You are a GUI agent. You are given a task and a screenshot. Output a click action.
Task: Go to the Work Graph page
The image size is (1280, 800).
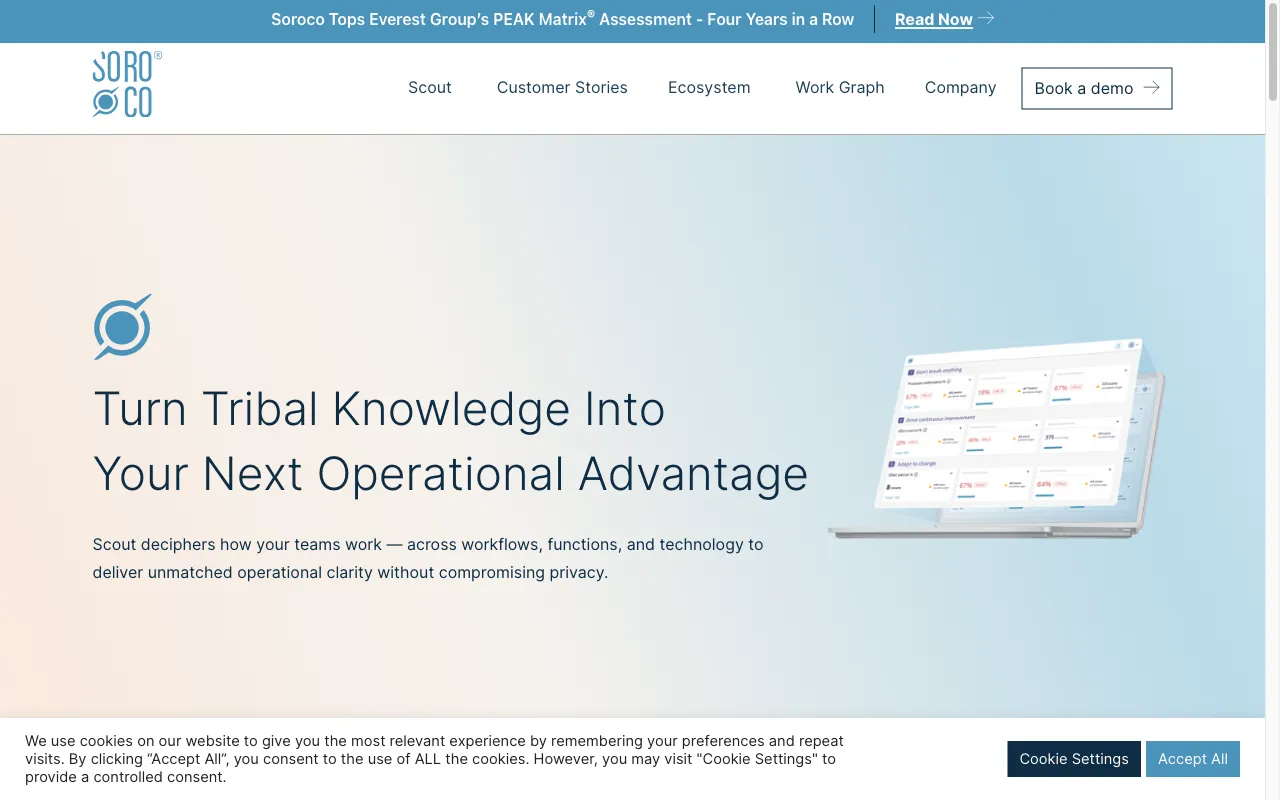point(840,88)
